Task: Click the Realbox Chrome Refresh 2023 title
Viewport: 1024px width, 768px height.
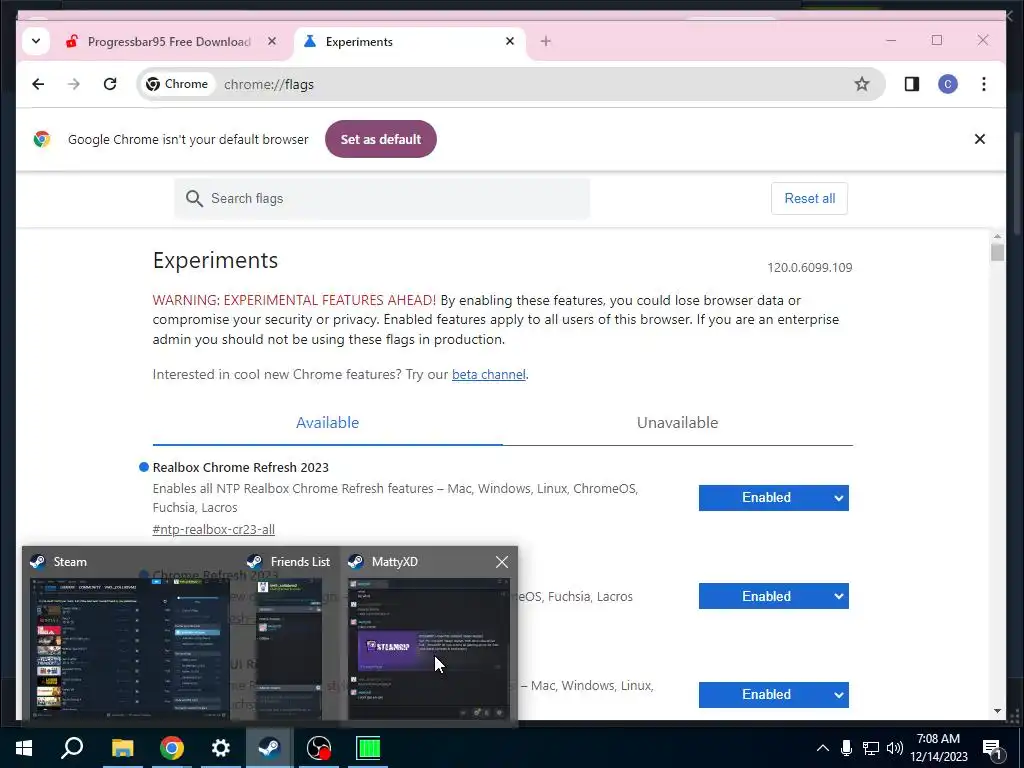Action: [240, 468]
